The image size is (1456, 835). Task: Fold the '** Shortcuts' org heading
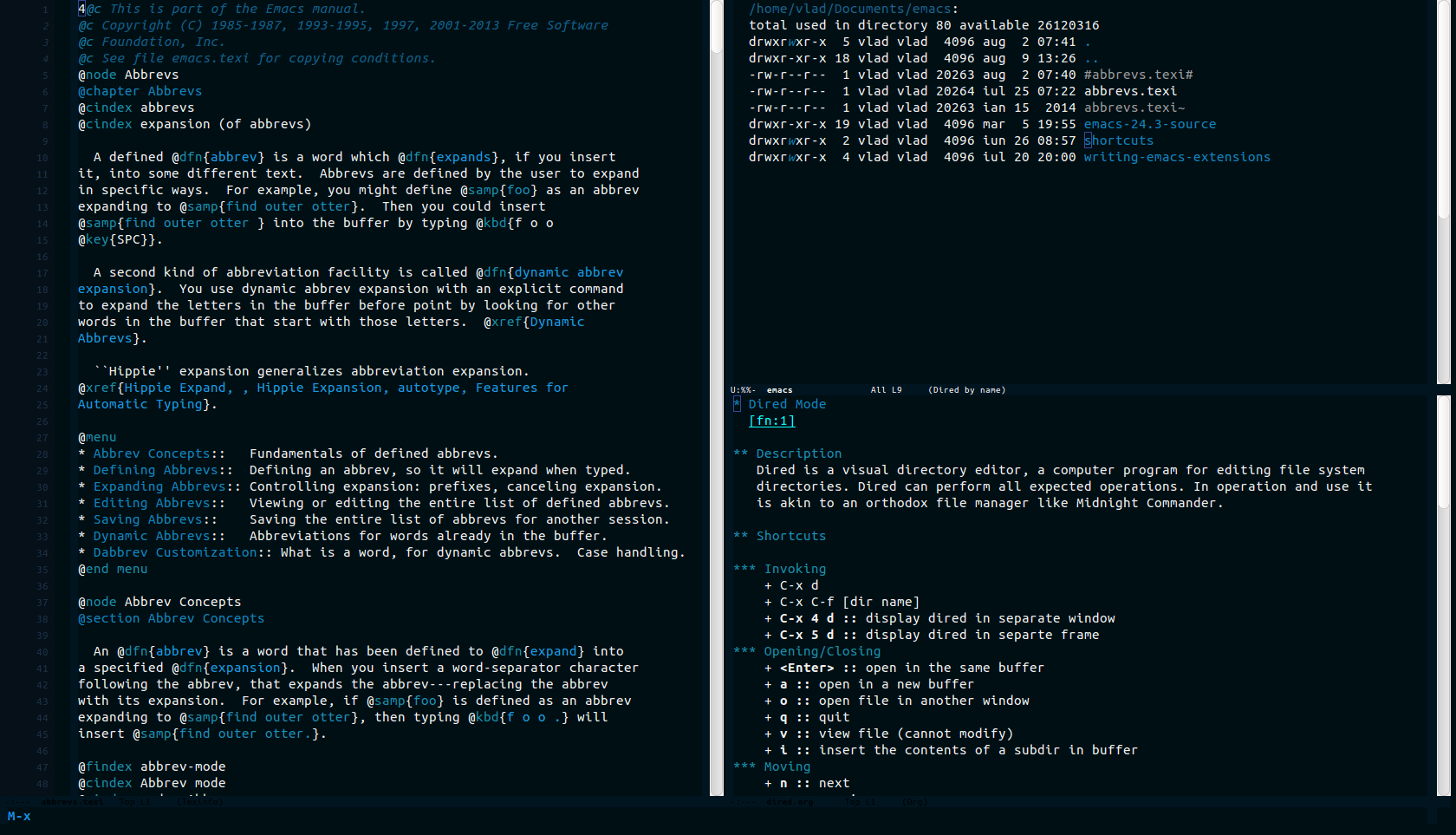pyautogui.click(x=779, y=536)
